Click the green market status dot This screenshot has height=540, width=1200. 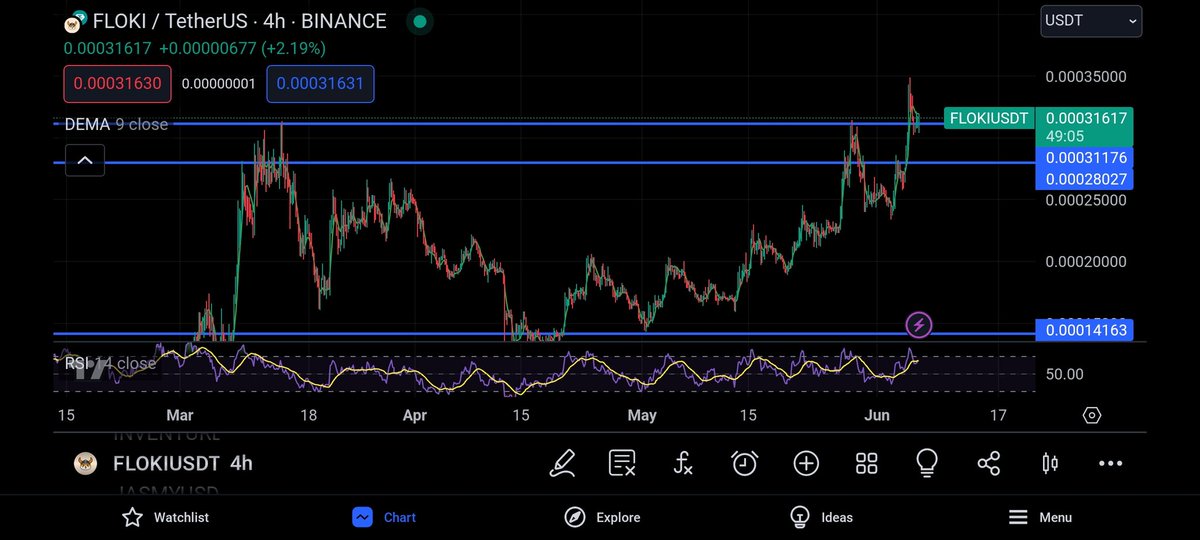420,21
